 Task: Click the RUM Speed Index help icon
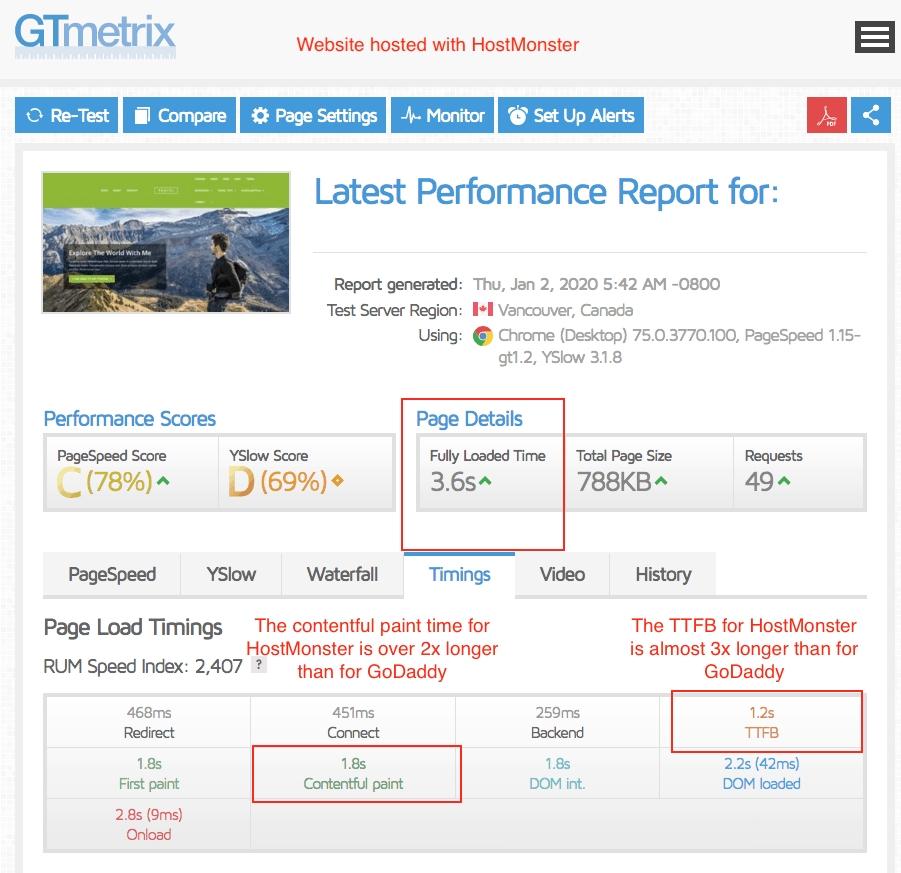pyautogui.click(x=259, y=665)
